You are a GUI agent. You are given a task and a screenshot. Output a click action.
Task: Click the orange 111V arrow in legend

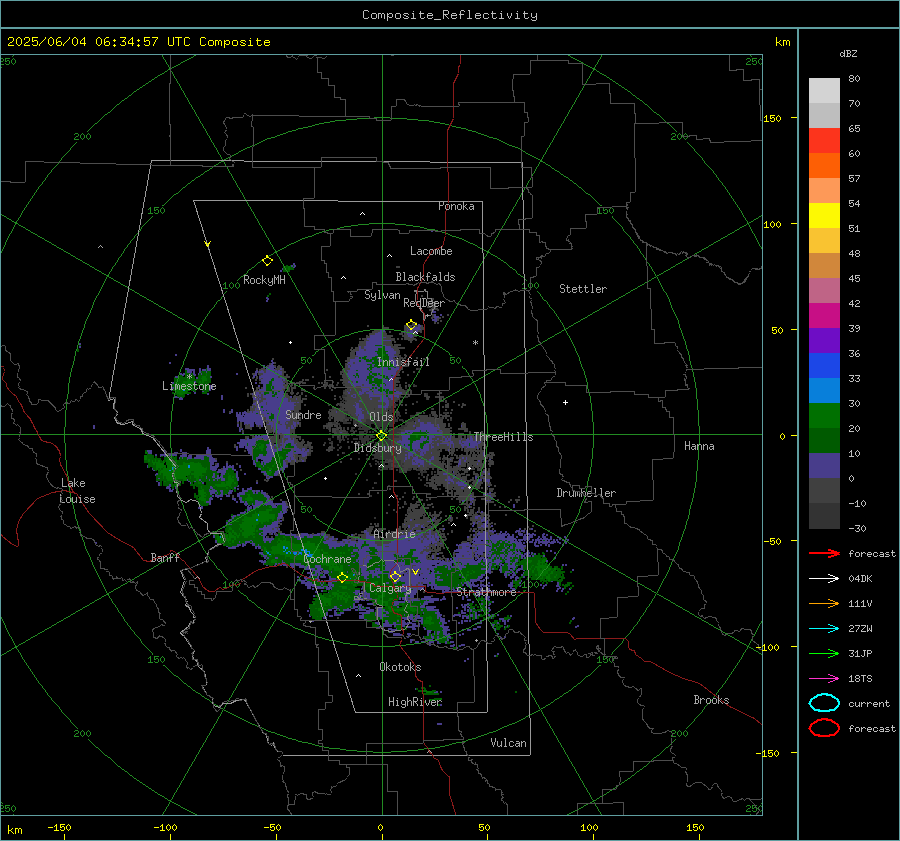[x=824, y=603]
